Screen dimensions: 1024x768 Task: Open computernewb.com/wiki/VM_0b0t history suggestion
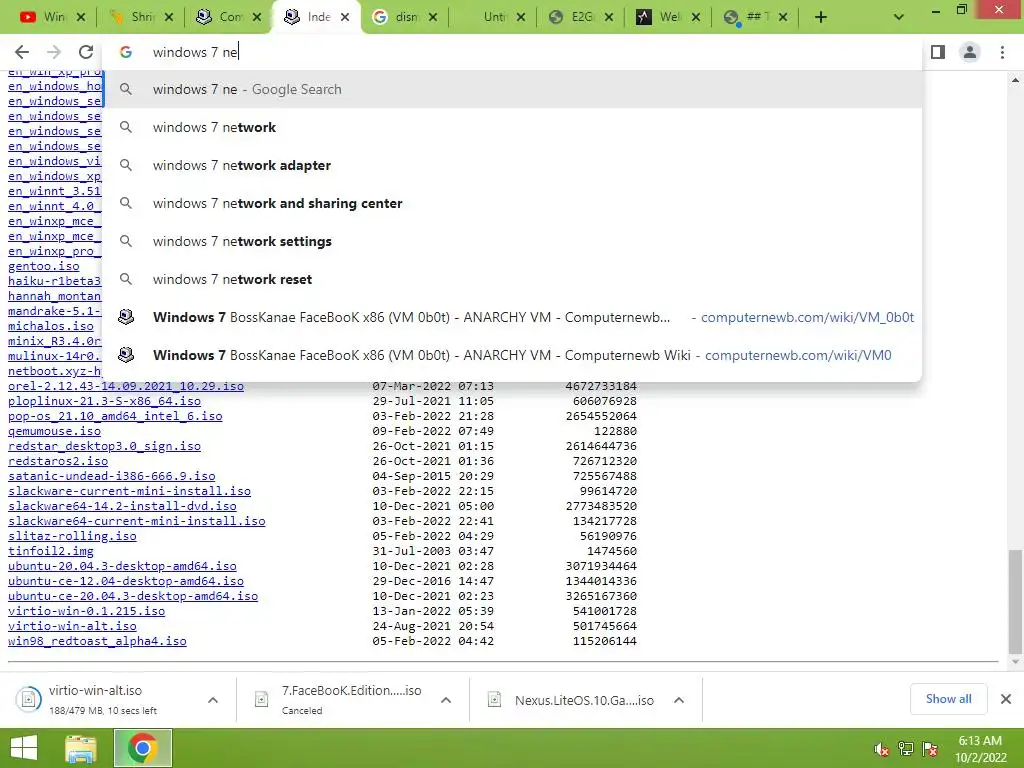click(x=513, y=317)
